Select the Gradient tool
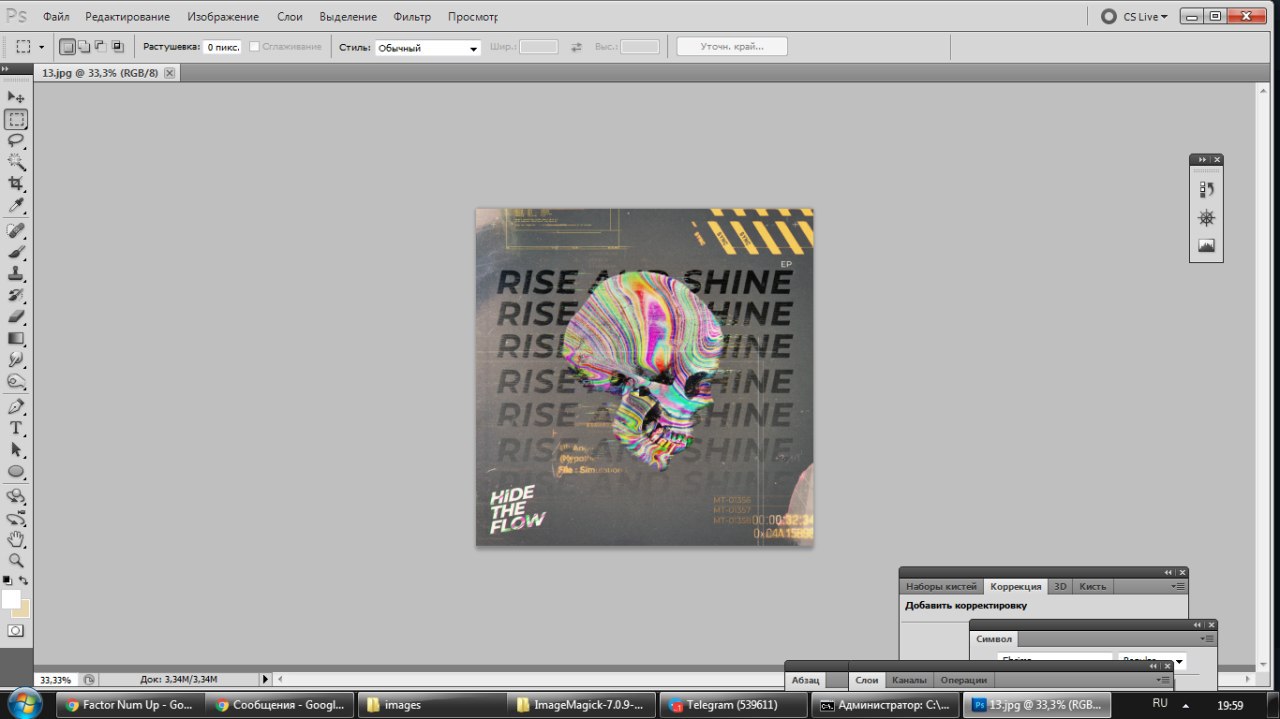The width and height of the screenshot is (1280, 719). pos(16,339)
